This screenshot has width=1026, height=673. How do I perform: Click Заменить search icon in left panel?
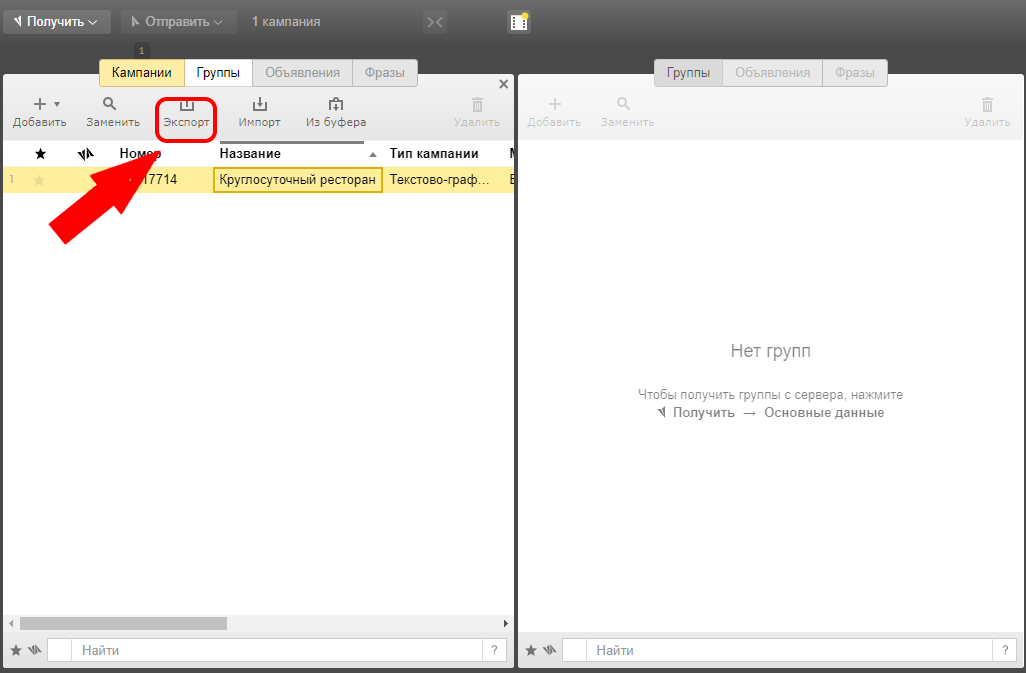click(x=110, y=103)
